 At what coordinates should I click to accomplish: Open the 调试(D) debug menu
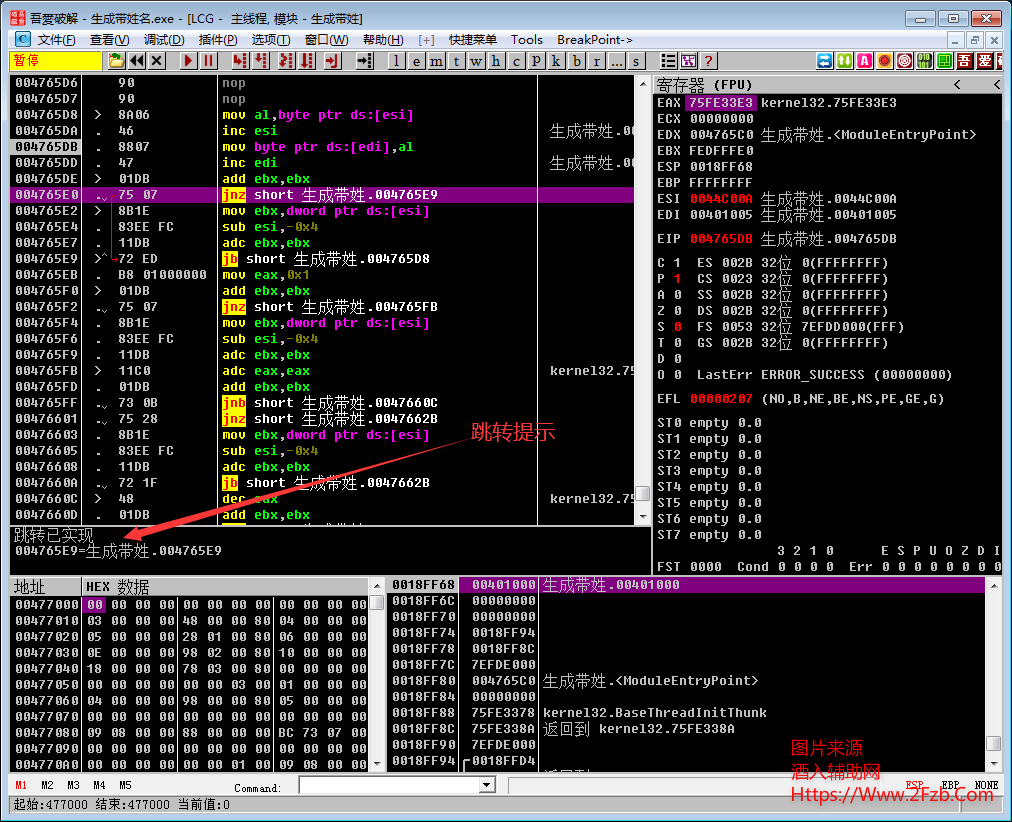point(164,40)
